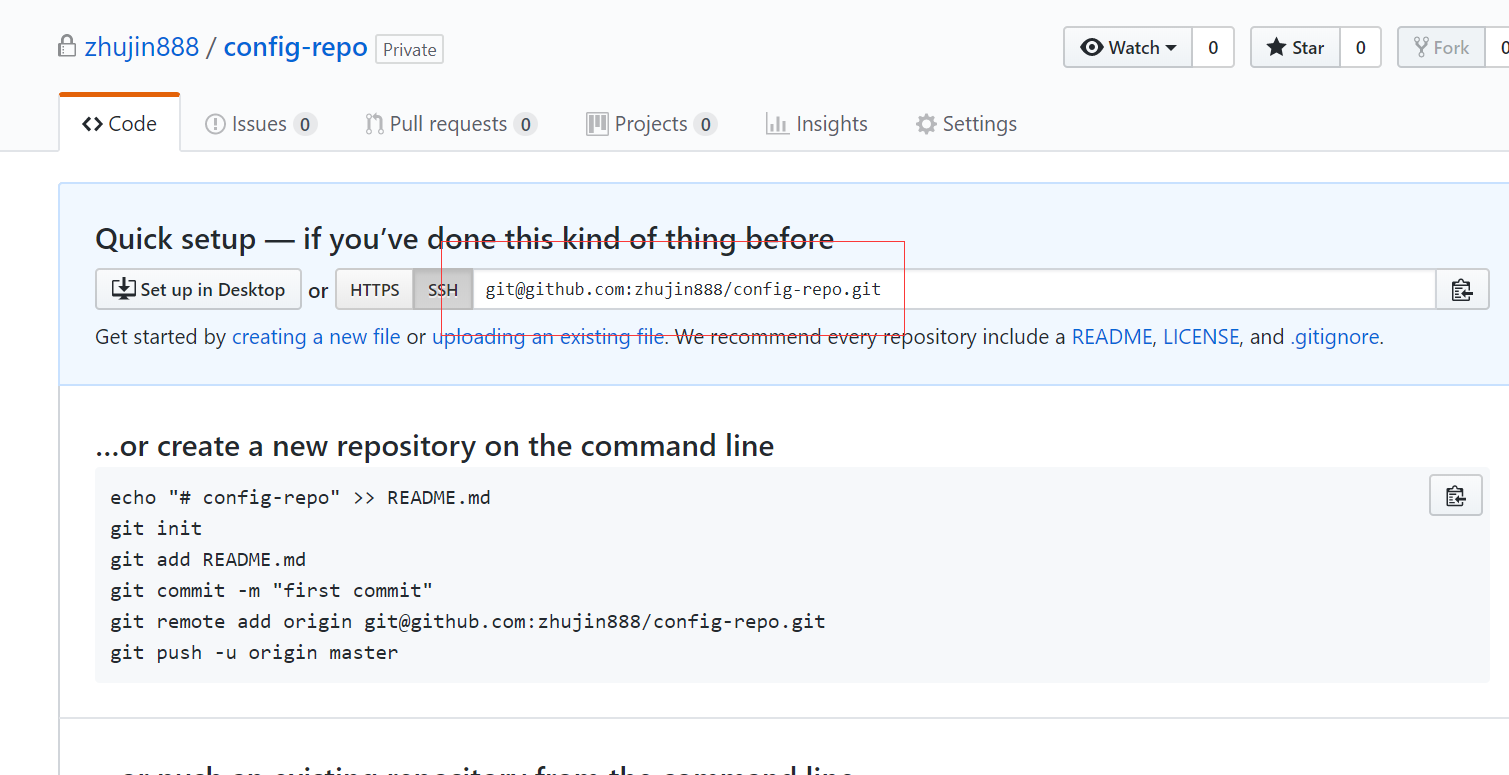Screen dimensions: 1509x775
Task: Open the uploading an existing file link
Action: point(548,337)
